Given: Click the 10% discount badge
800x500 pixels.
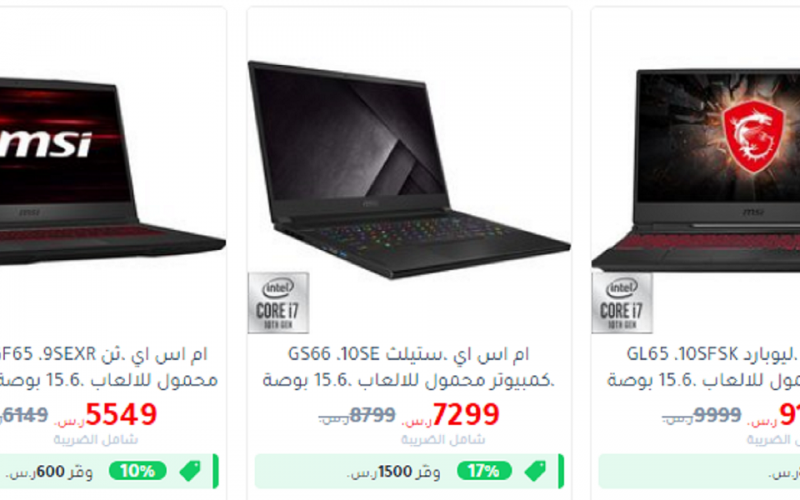Looking at the screenshot, I should [138, 471].
